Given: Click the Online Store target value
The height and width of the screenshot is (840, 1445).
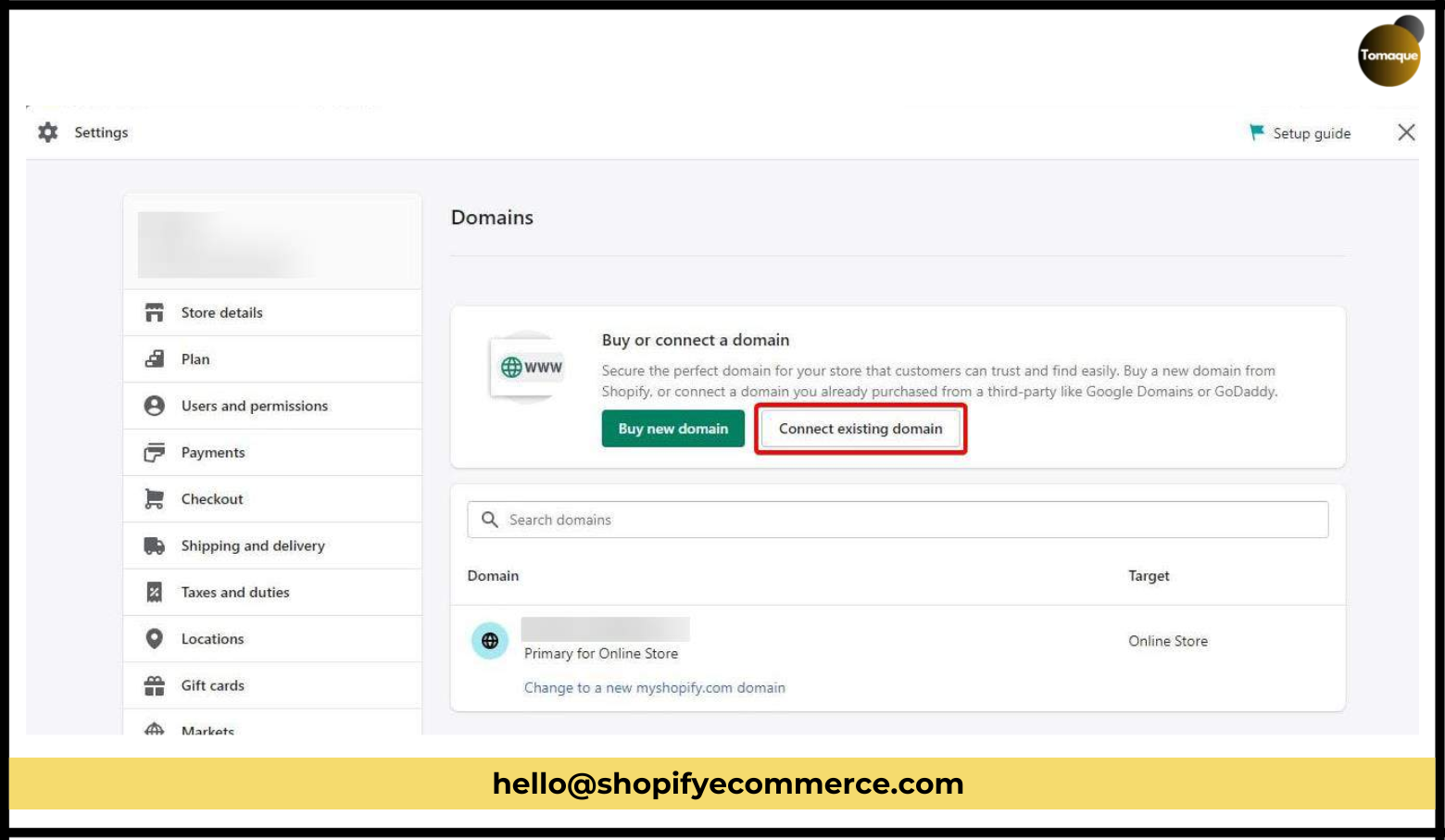Looking at the screenshot, I should pos(1168,641).
